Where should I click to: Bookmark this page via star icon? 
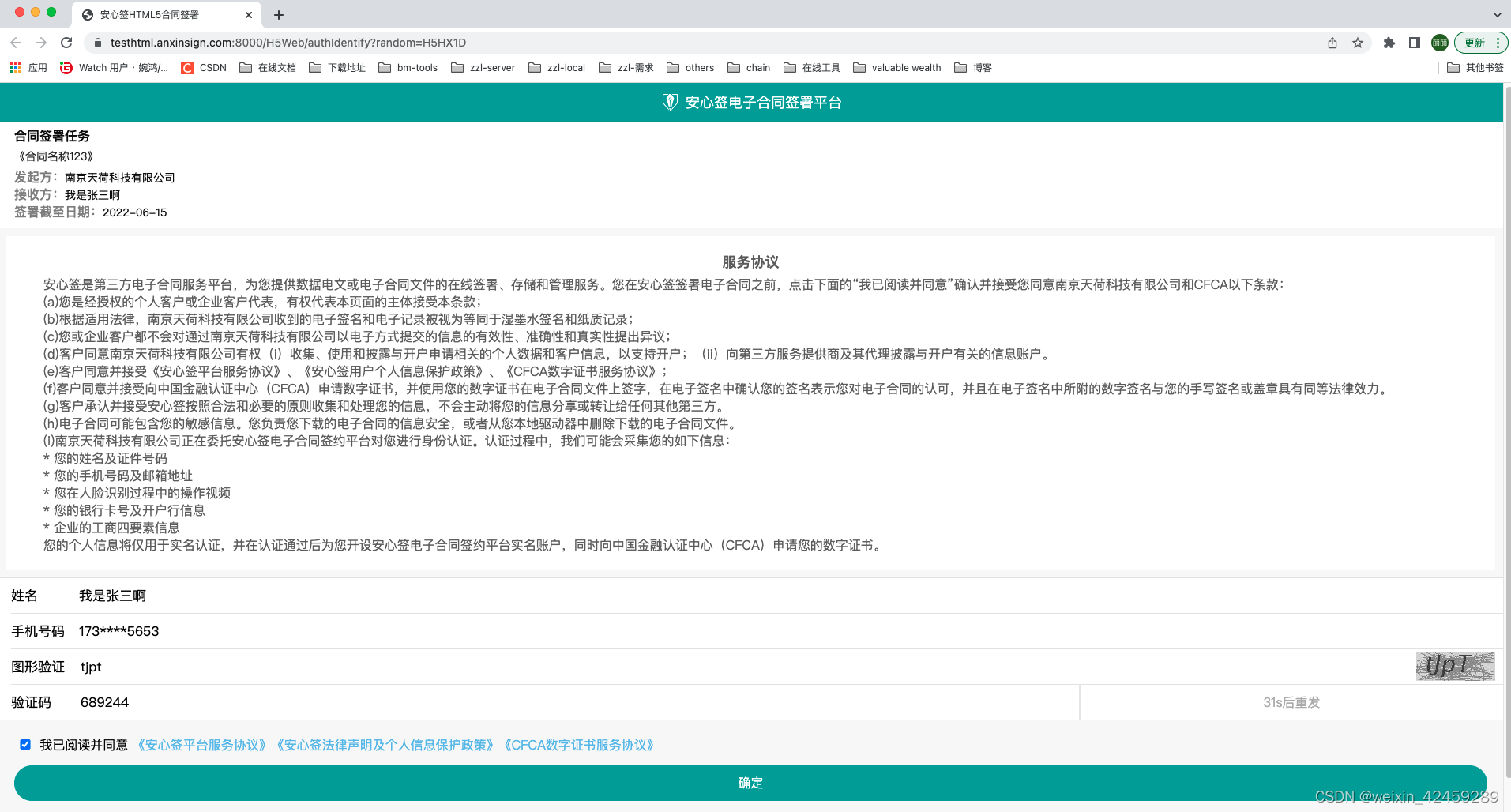tap(1359, 43)
